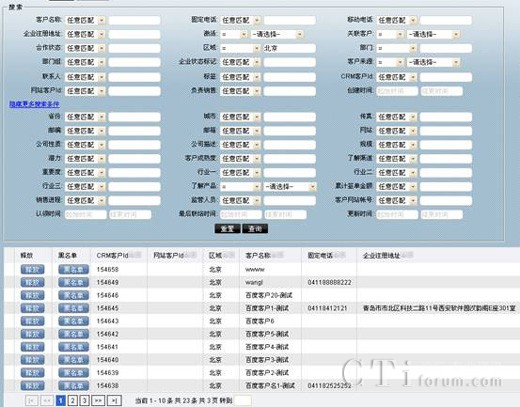Open the 客户名称 match-type dropdown

coord(85,20)
